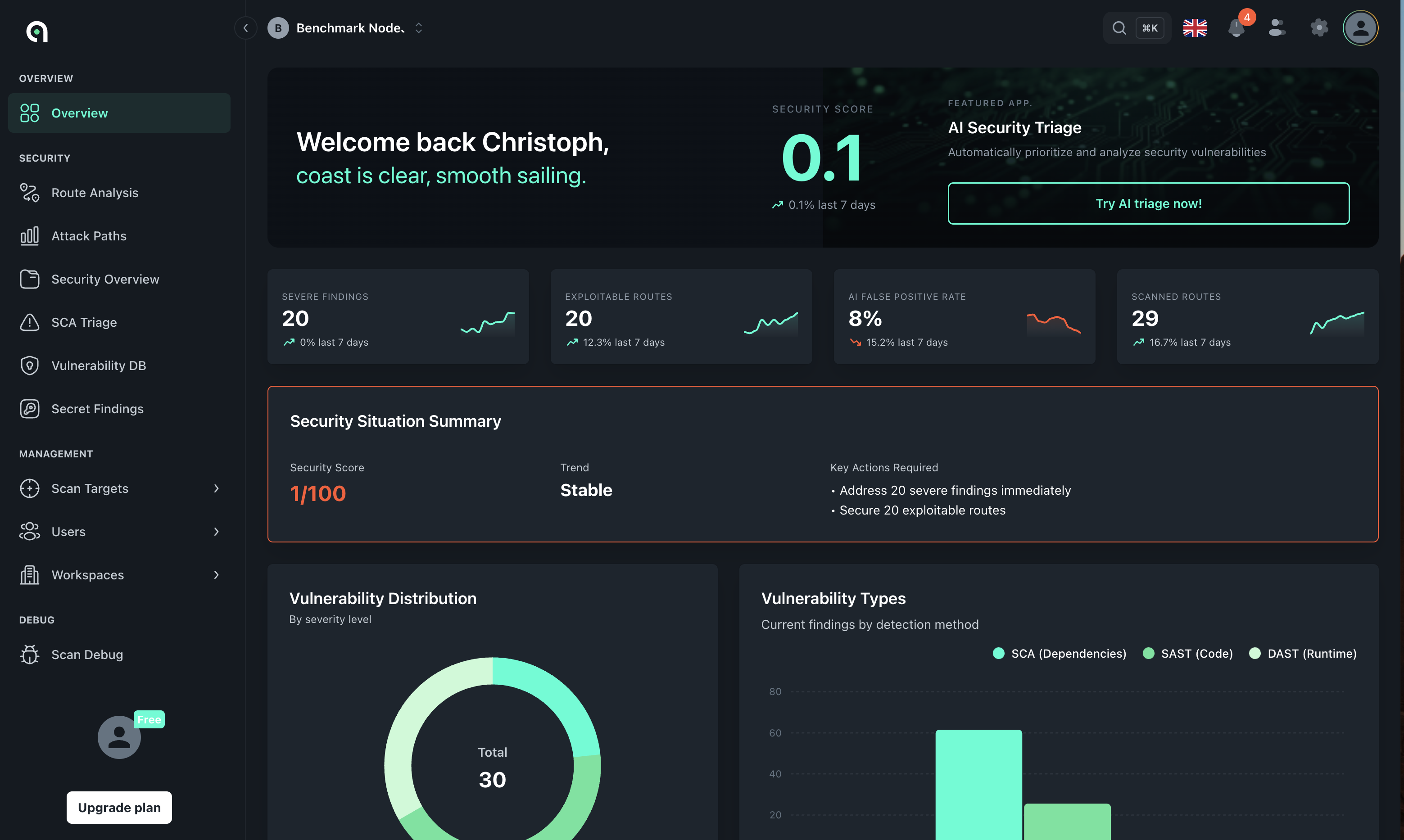
Task: Click the 8% false positive rate value
Action: [x=865, y=319]
